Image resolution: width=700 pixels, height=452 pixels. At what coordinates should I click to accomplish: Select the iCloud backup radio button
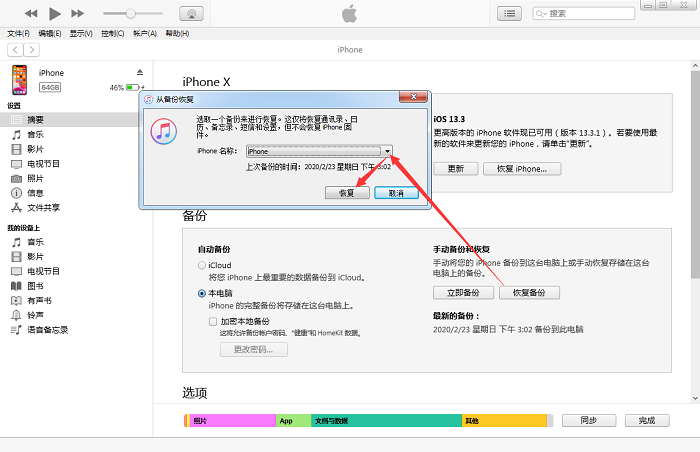(202, 265)
